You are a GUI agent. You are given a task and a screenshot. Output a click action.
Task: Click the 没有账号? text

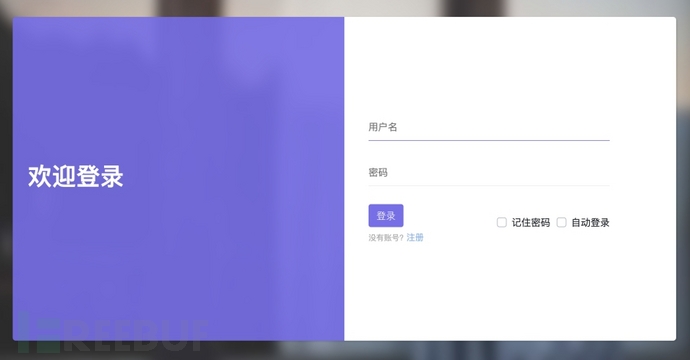coord(386,238)
